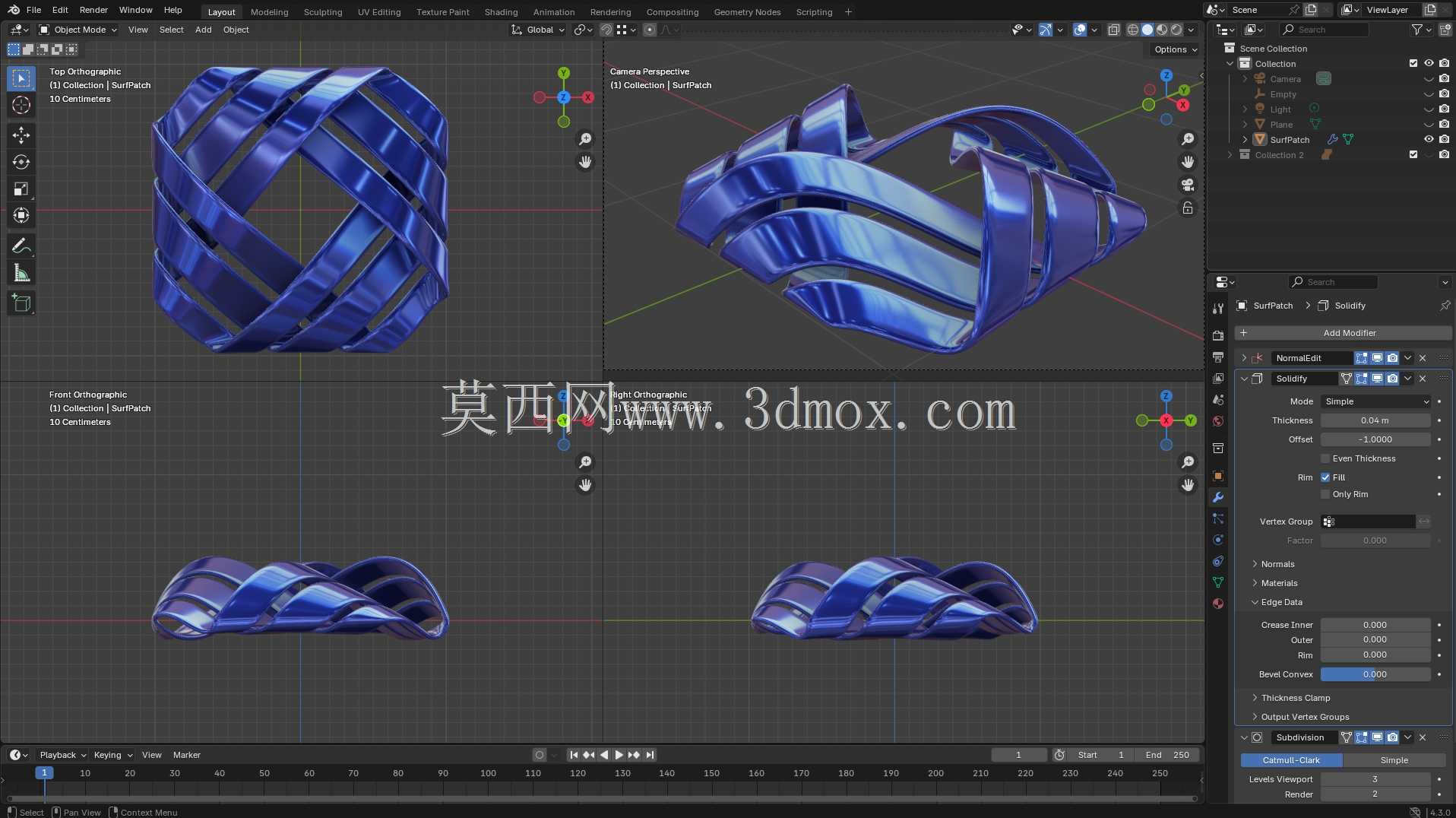Play the animation forward

point(619,755)
